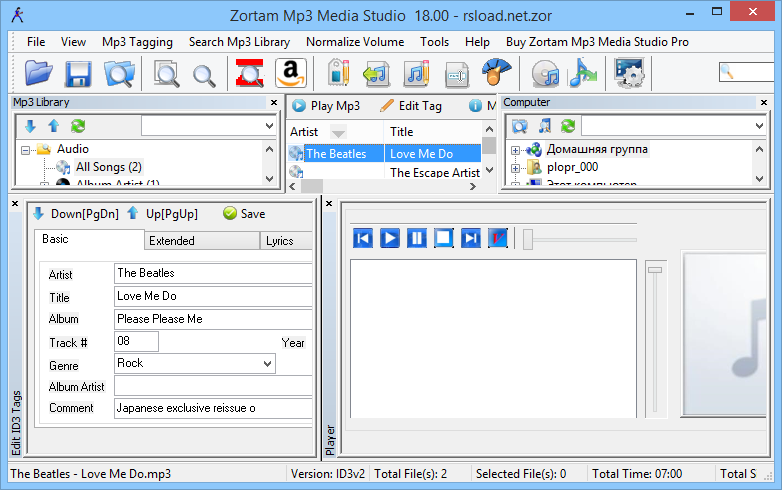Click the music note with pencil icon
782x490 pixels.
click(x=416, y=73)
